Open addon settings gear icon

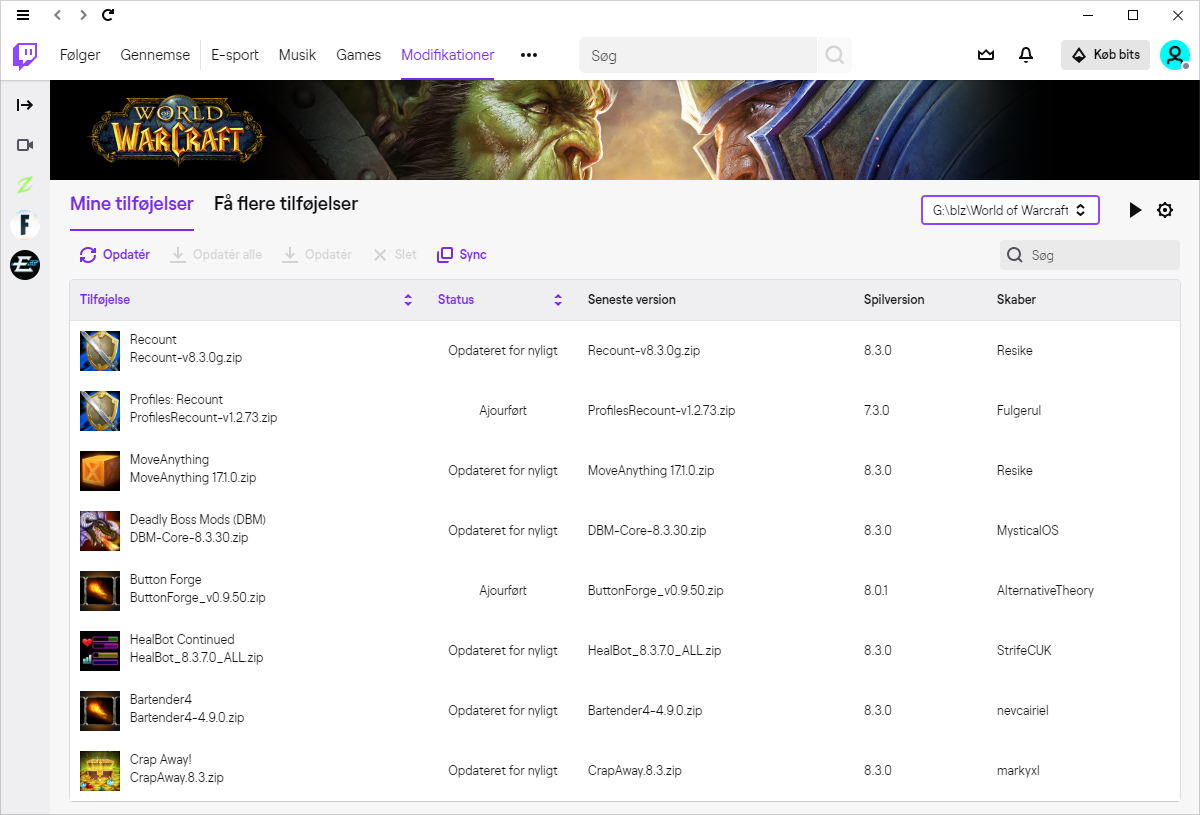(x=1165, y=210)
